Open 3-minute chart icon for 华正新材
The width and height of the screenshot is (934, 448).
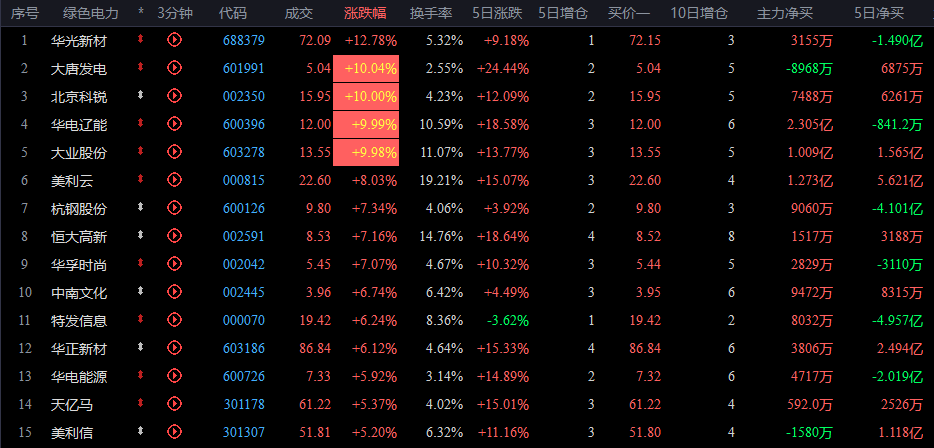coord(174,347)
